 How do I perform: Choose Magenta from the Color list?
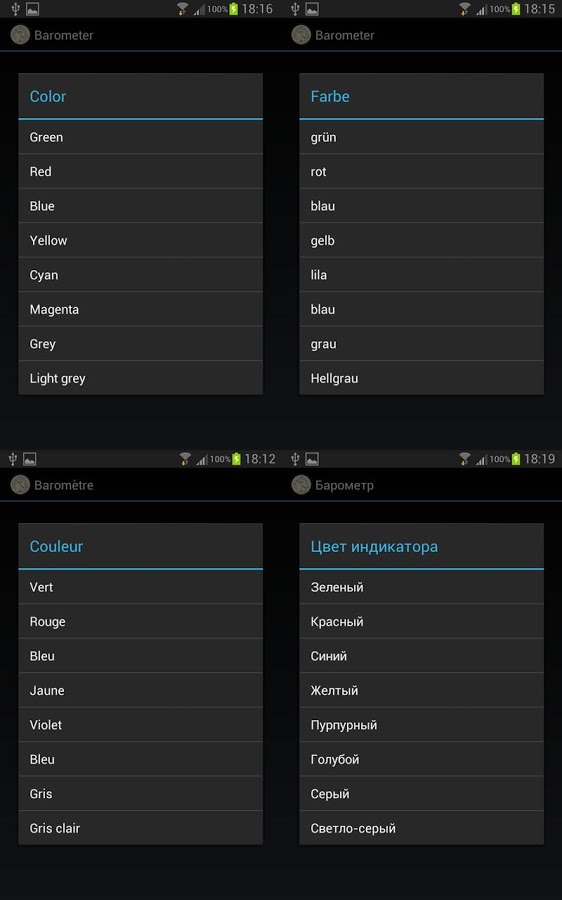click(x=141, y=309)
